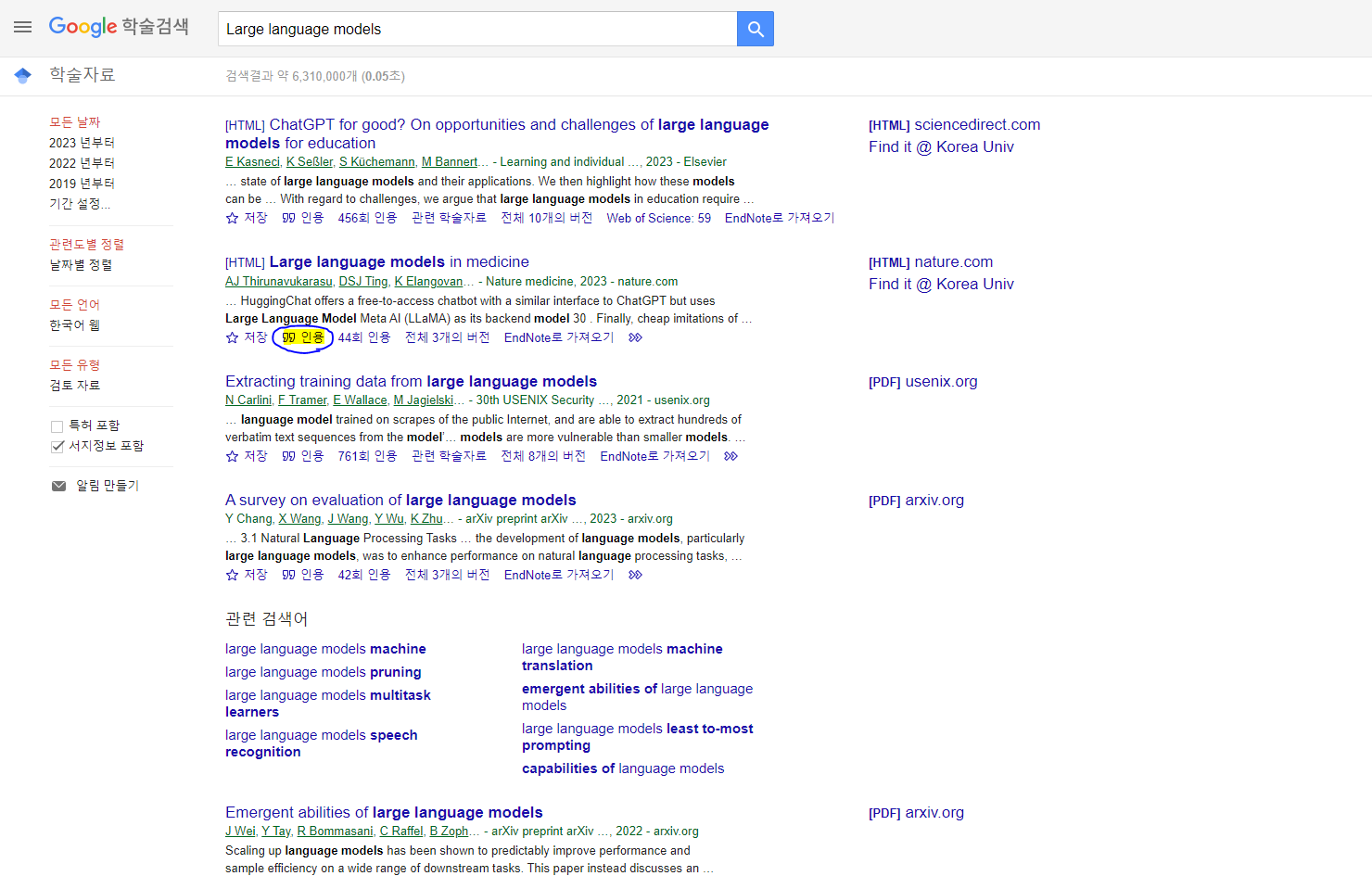Viewport: 1372px width, 876px height.
Task: Search related: large language models machine translation
Action: click(622, 657)
